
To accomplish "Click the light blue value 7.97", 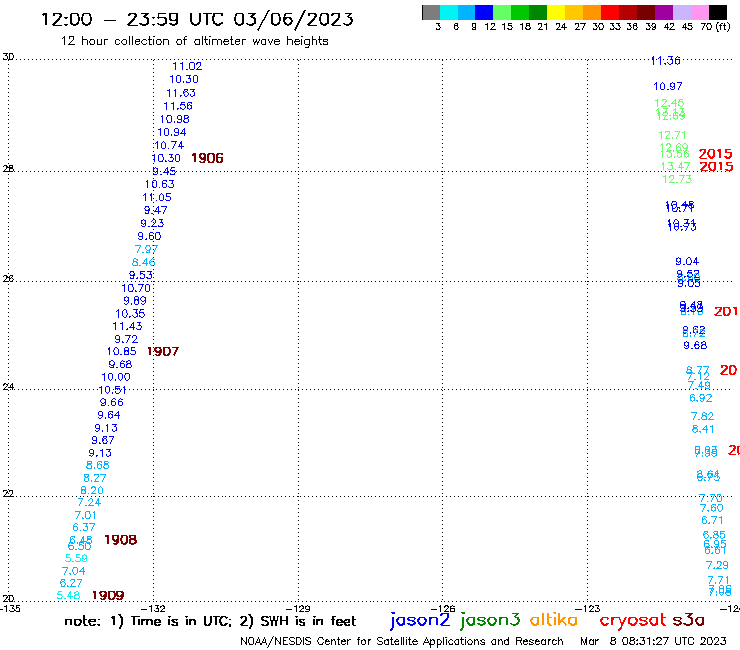I will click(146, 249).
